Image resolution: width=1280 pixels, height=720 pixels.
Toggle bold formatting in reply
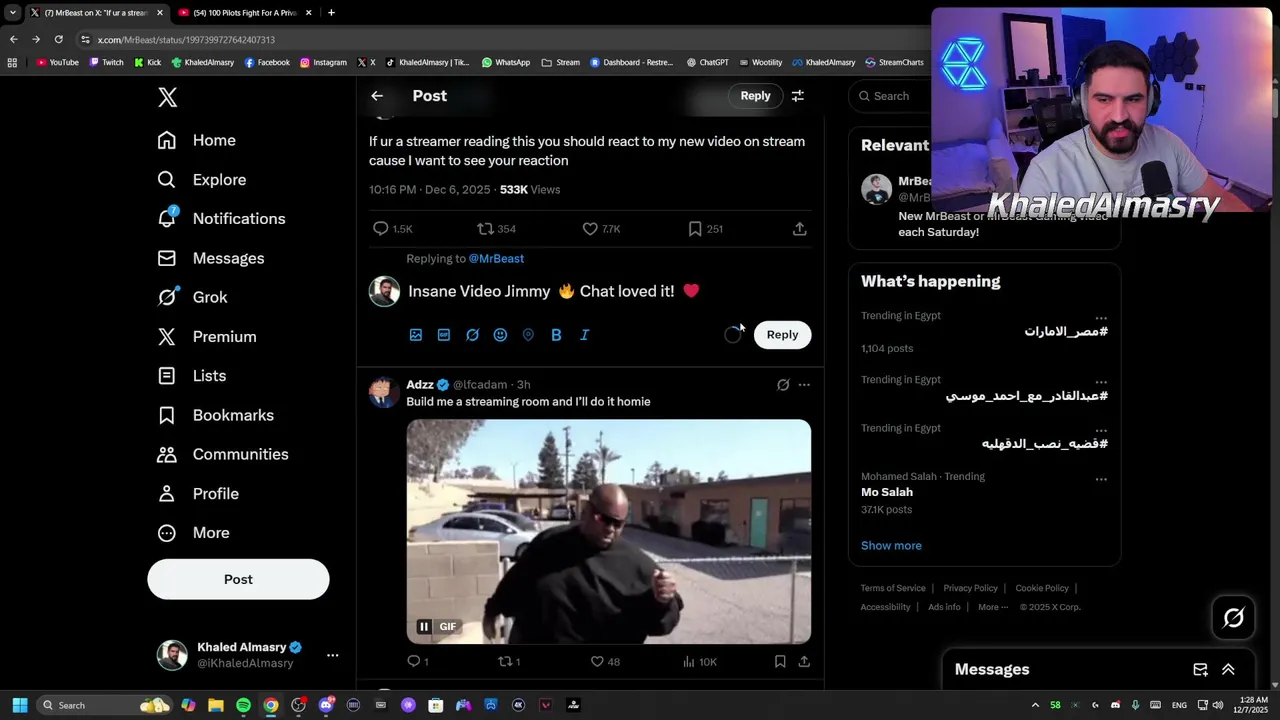pyautogui.click(x=556, y=335)
